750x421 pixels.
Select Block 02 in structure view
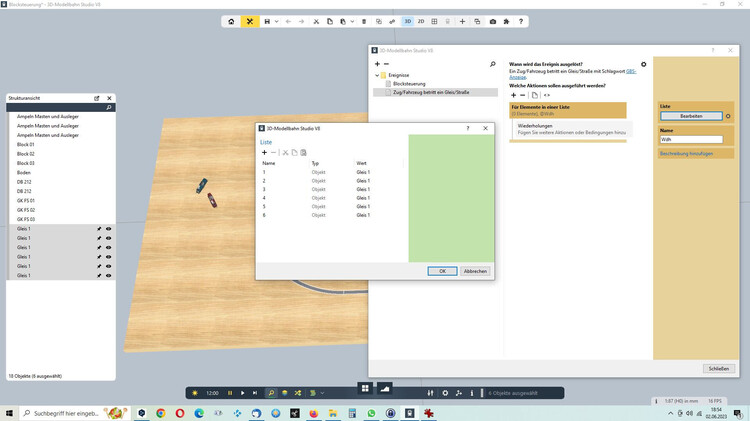[x=27, y=154]
